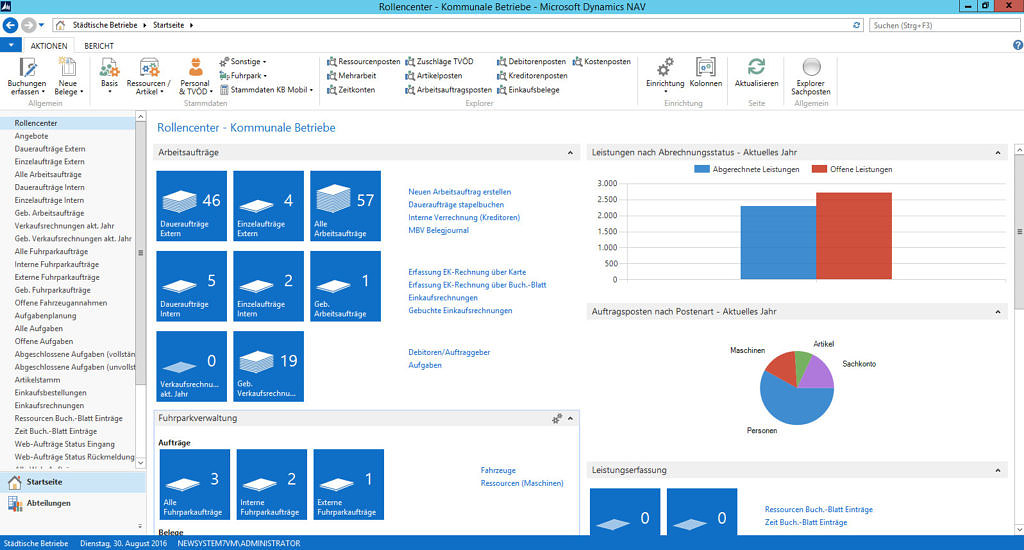Image resolution: width=1024 pixels, height=550 pixels.
Task: Open Einkaufsrechnungen link in Arbeitsaufträge
Action: (x=443, y=298)
